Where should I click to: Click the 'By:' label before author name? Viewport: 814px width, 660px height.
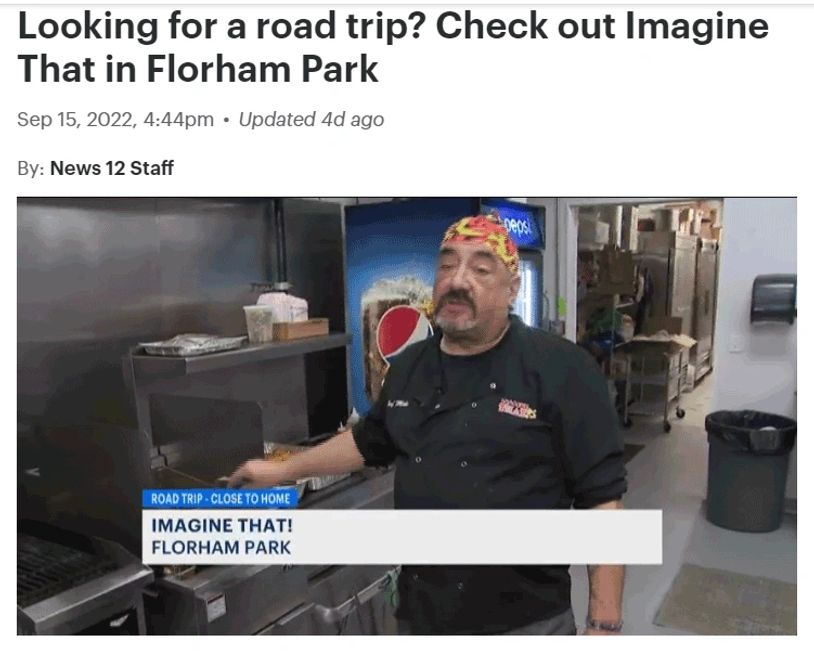(31, 169)
